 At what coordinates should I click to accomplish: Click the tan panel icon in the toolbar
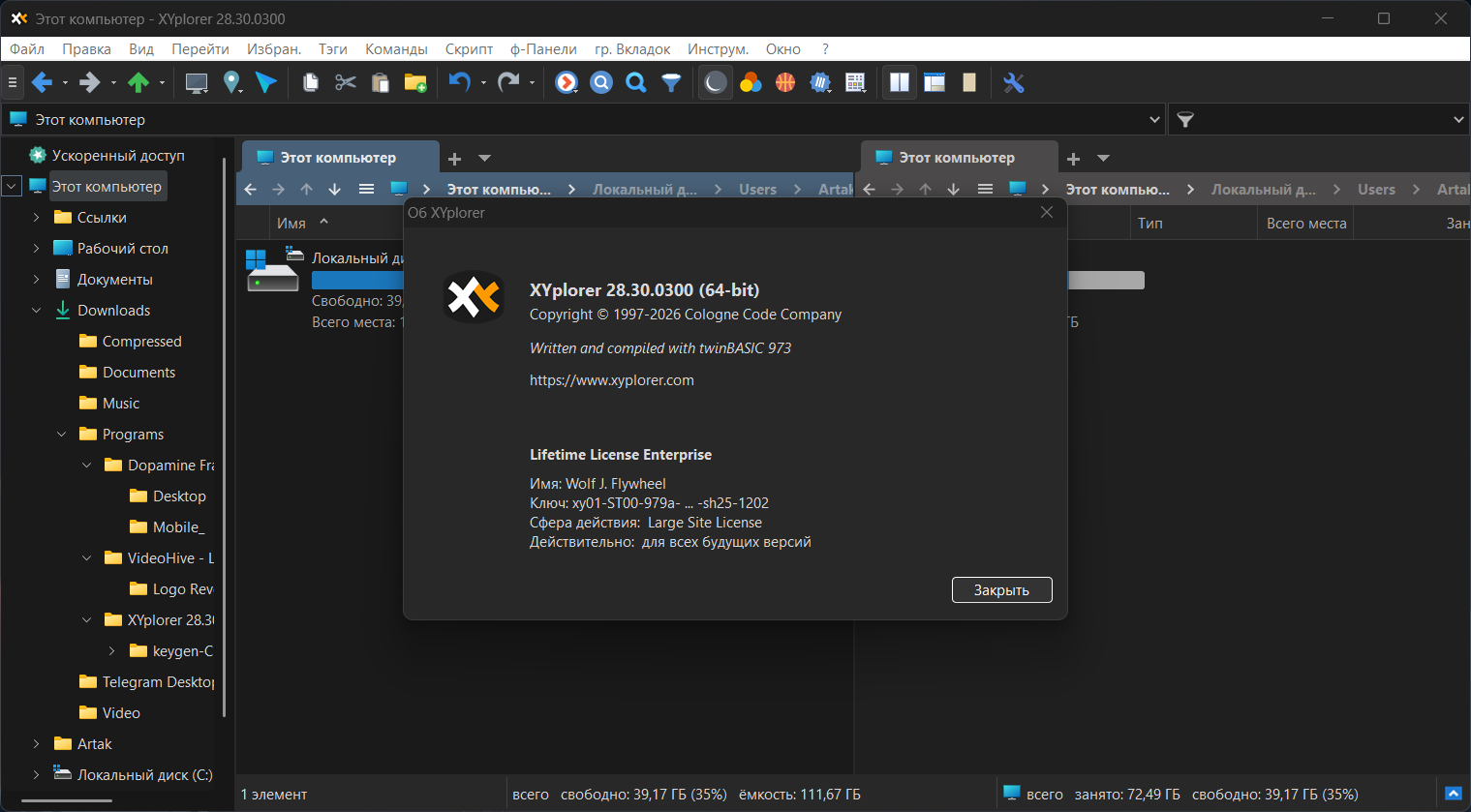pyautogui.click(x=969, y=83)
